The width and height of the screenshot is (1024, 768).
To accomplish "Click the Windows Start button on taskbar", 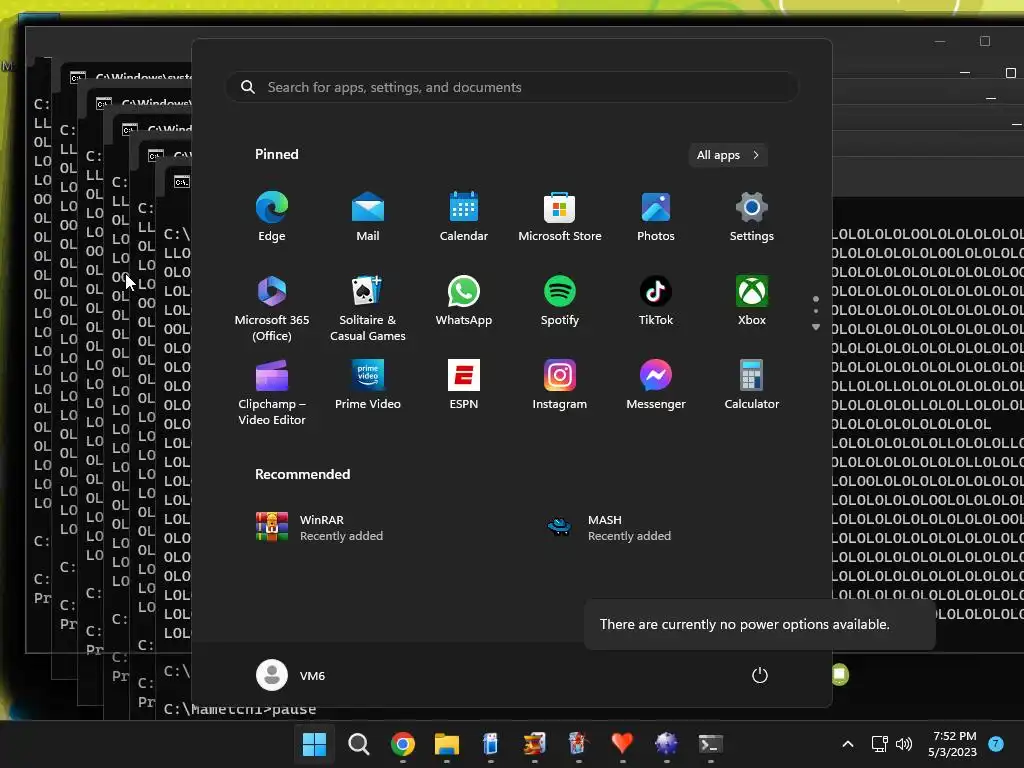I will click(x=314, y=744).
